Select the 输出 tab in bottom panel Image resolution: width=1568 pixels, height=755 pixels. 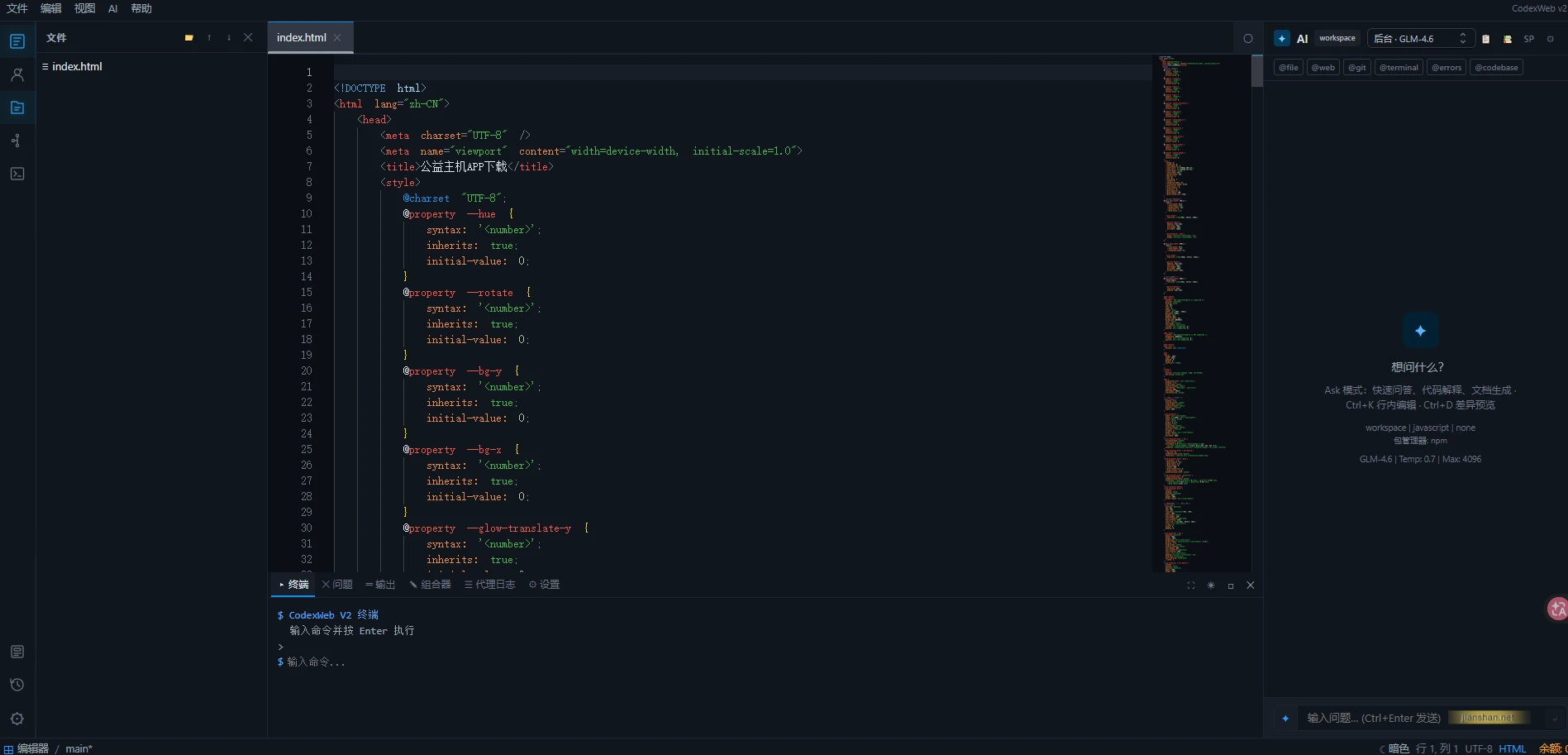(x=380, y=585)
